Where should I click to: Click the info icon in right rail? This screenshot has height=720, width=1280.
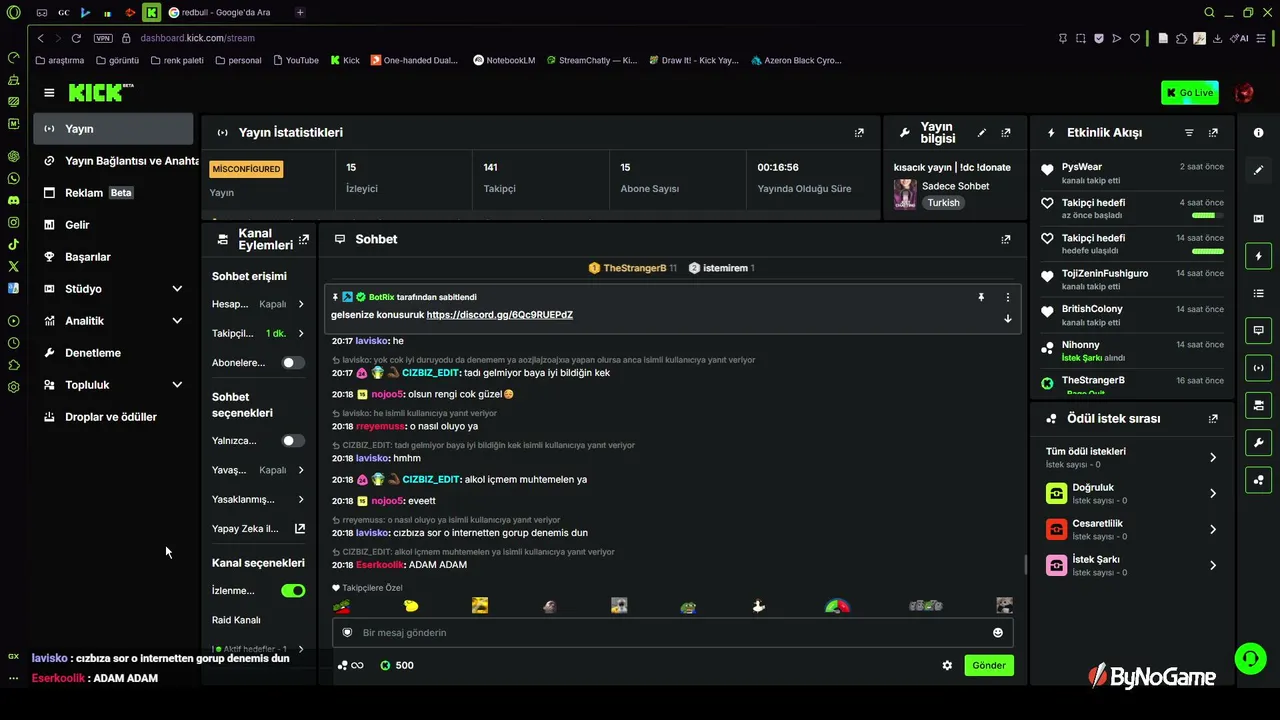(x=1258, y=133)
